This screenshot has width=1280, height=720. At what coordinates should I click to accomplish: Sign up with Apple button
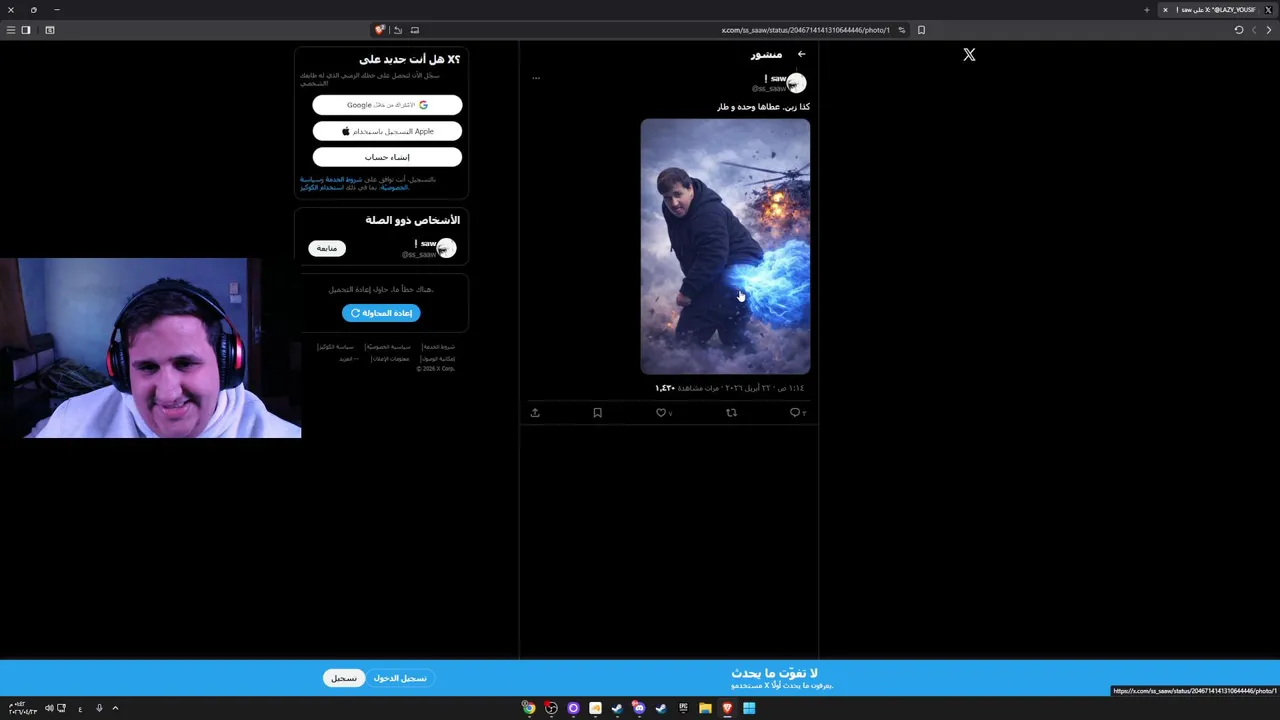tap(387, 131)
